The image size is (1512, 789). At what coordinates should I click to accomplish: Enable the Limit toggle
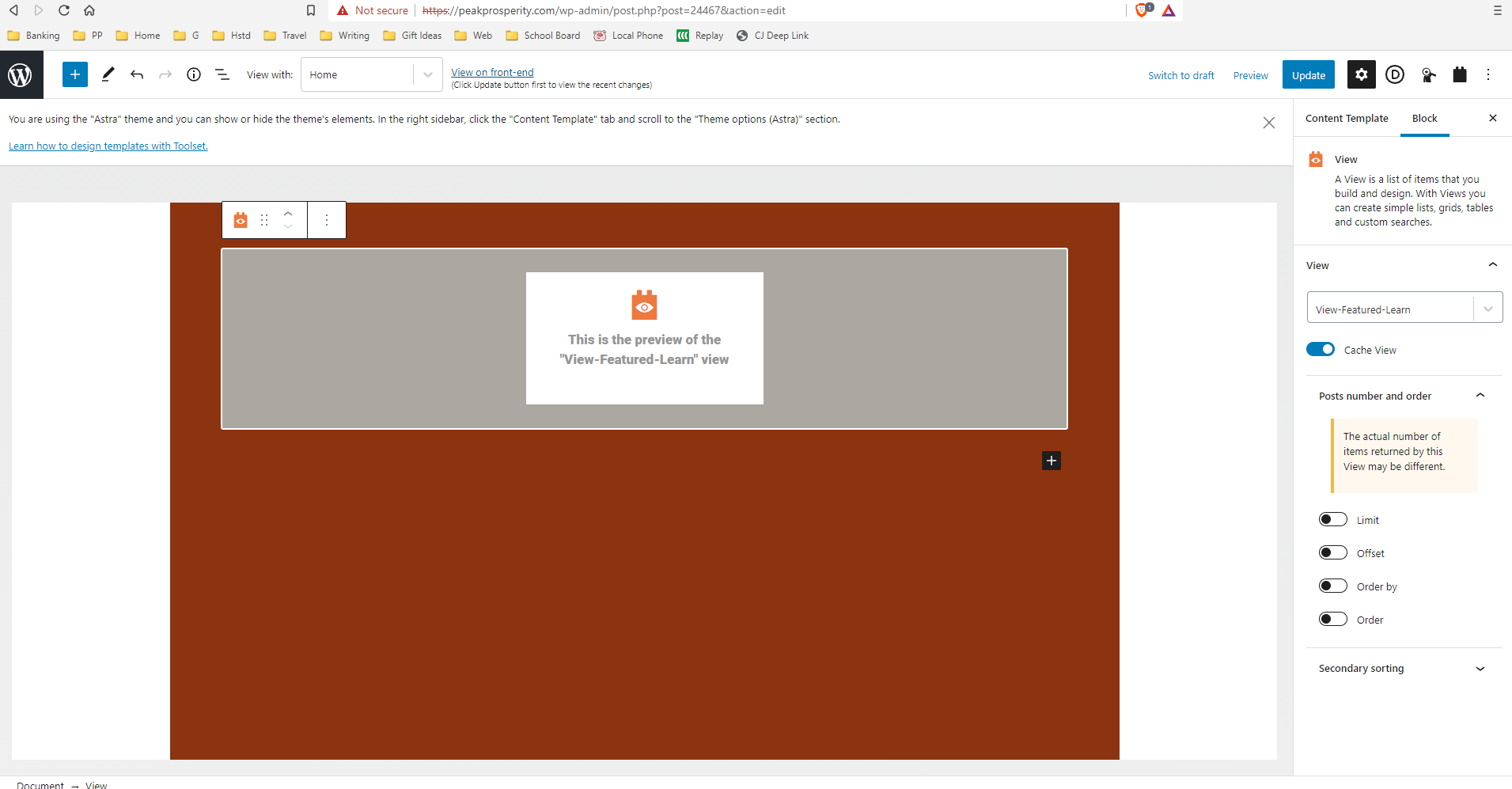1333,519
